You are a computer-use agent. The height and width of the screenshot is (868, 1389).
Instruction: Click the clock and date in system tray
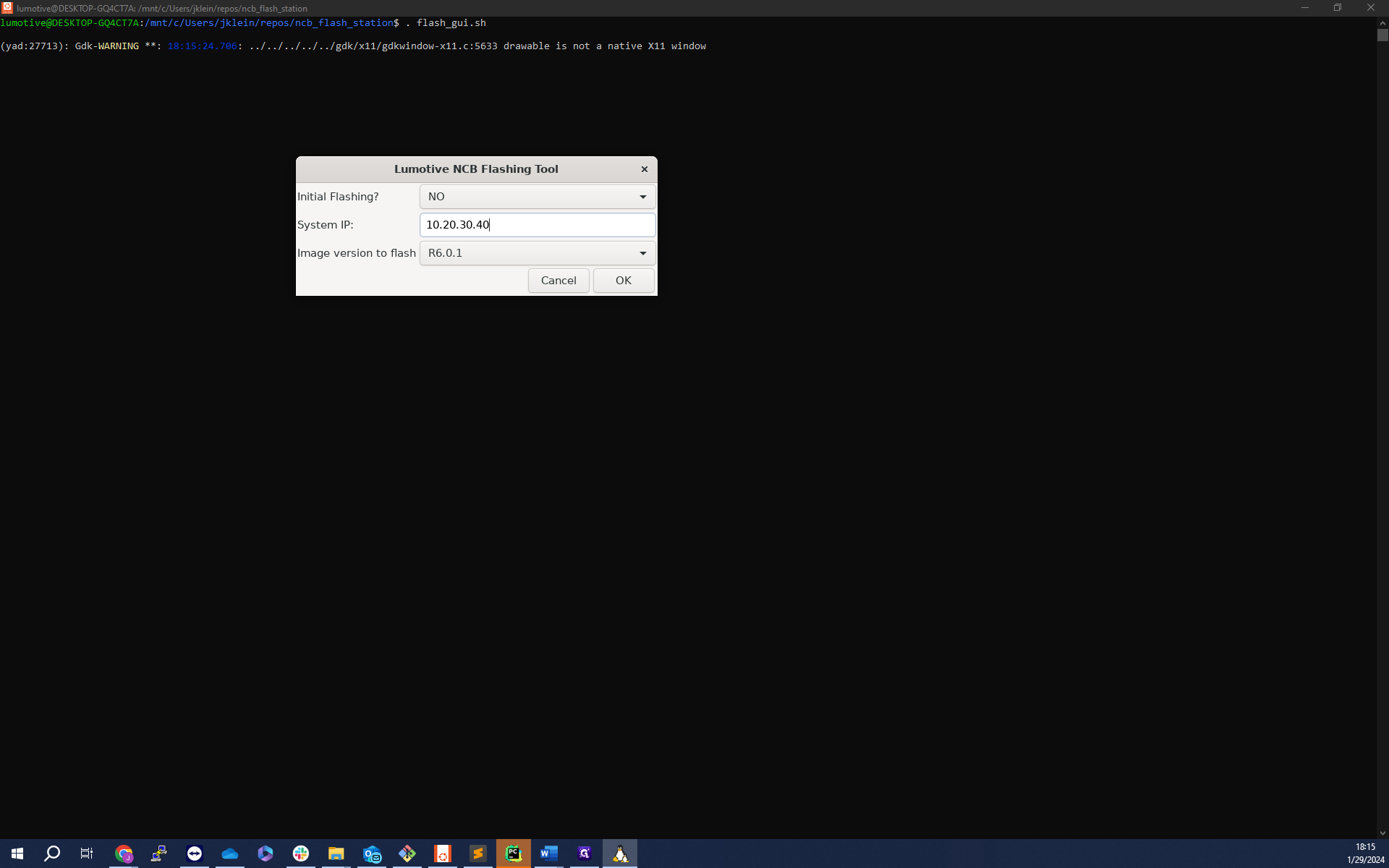coord(1365,854)
